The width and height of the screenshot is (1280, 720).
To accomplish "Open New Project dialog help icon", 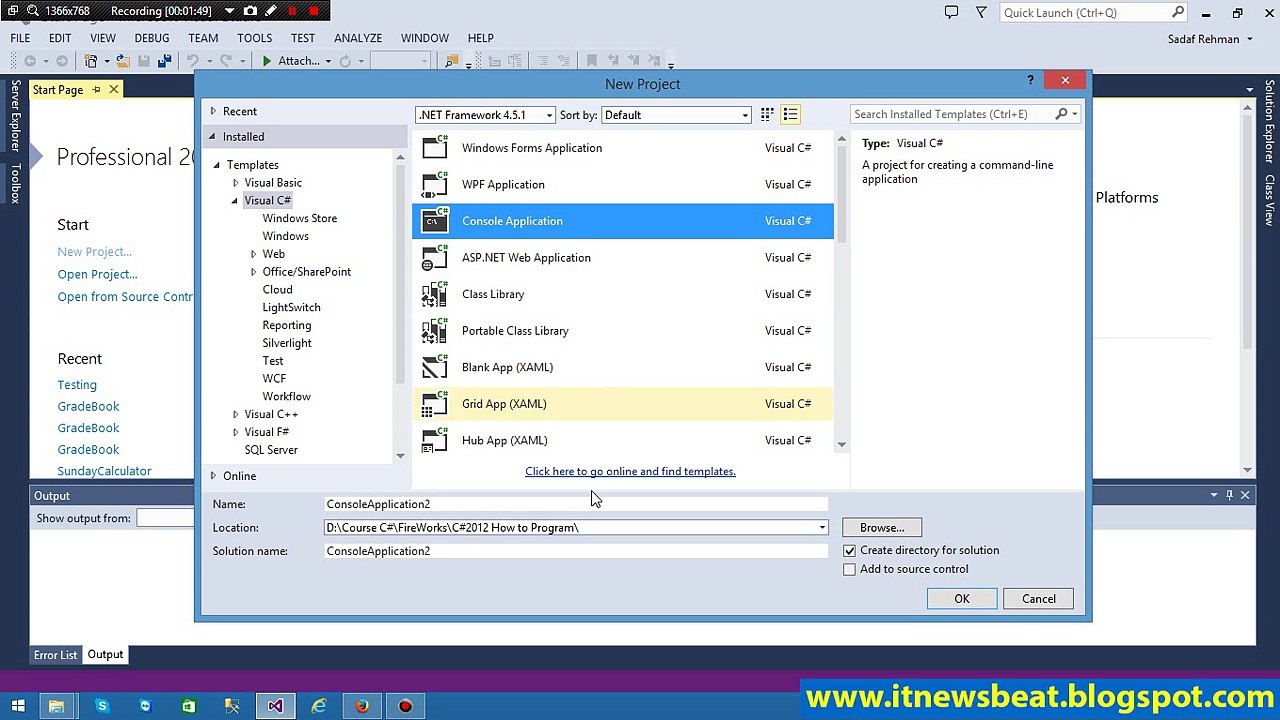I will [1031, 80].
